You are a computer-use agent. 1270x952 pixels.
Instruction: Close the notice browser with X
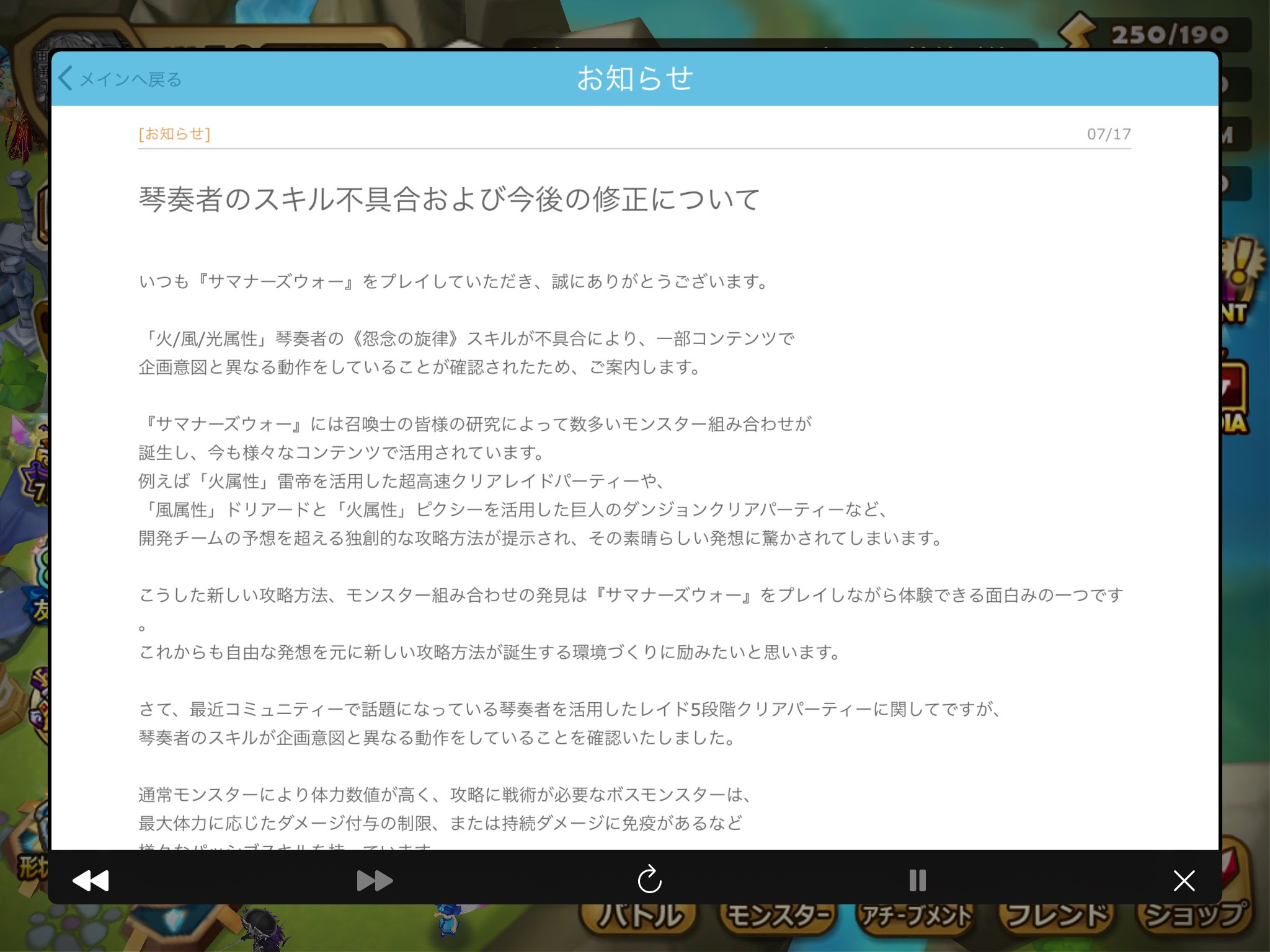tap(1184, 880)
